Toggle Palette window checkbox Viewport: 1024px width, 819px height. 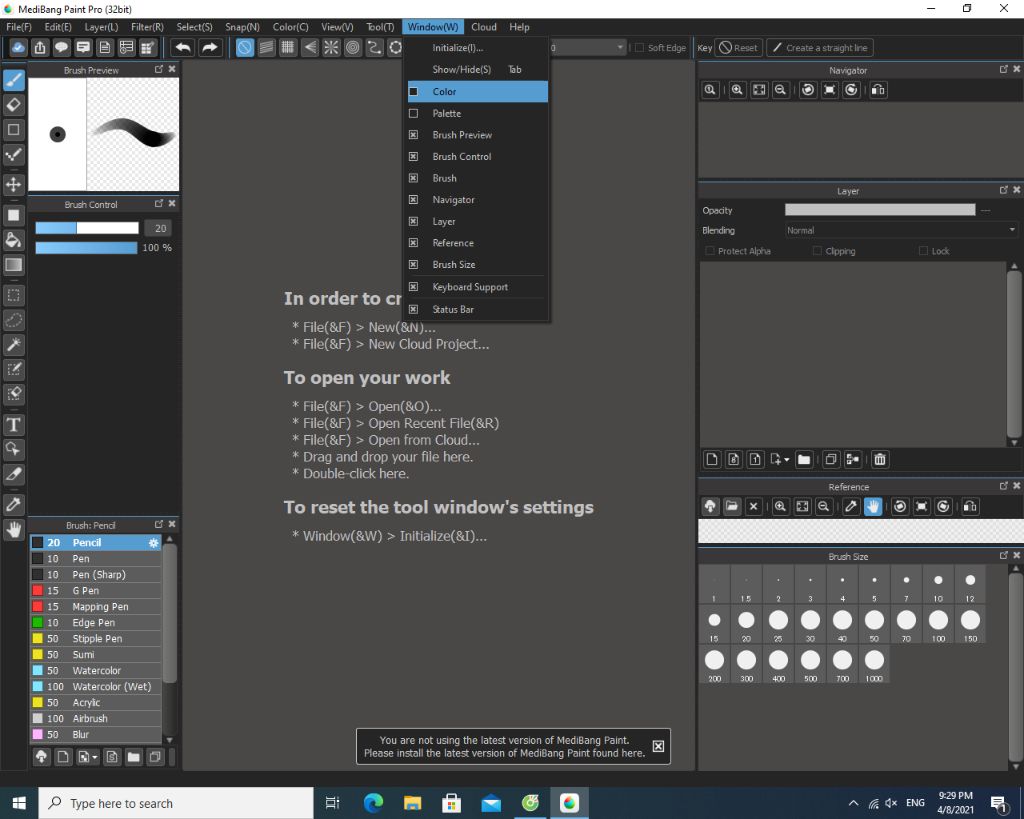tap(413, 114)
